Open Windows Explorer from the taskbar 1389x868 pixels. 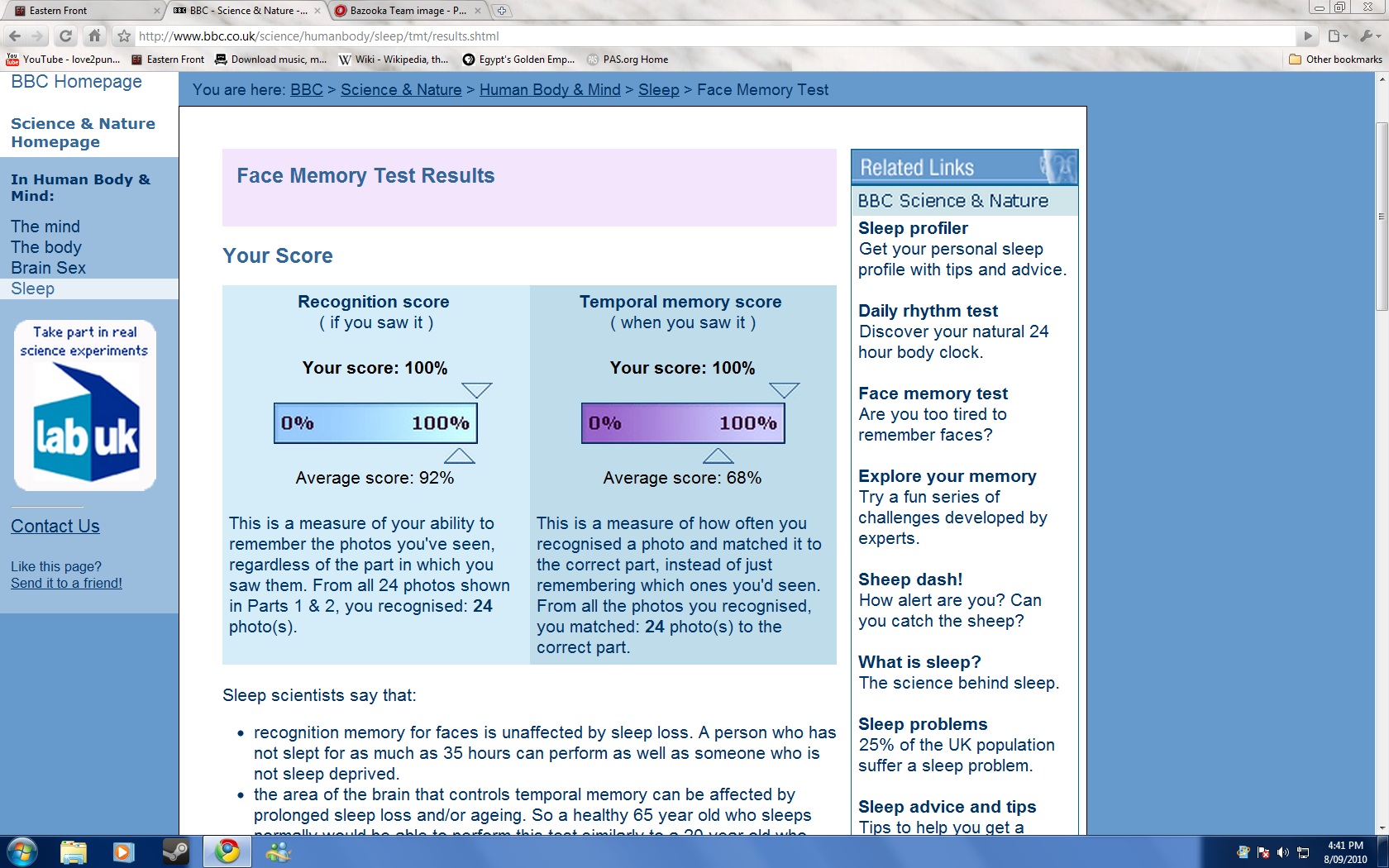click(73, 851)
